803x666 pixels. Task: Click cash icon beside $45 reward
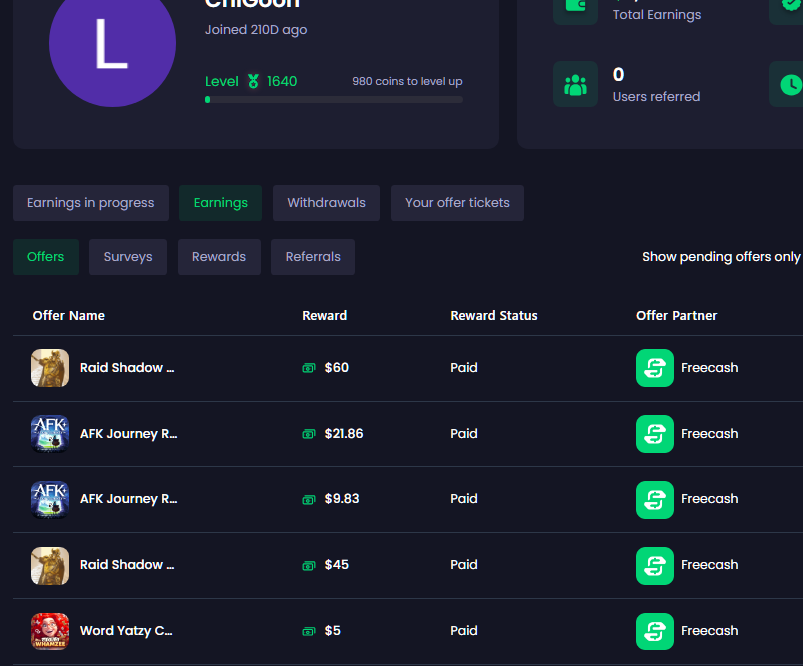pos(309,566)
